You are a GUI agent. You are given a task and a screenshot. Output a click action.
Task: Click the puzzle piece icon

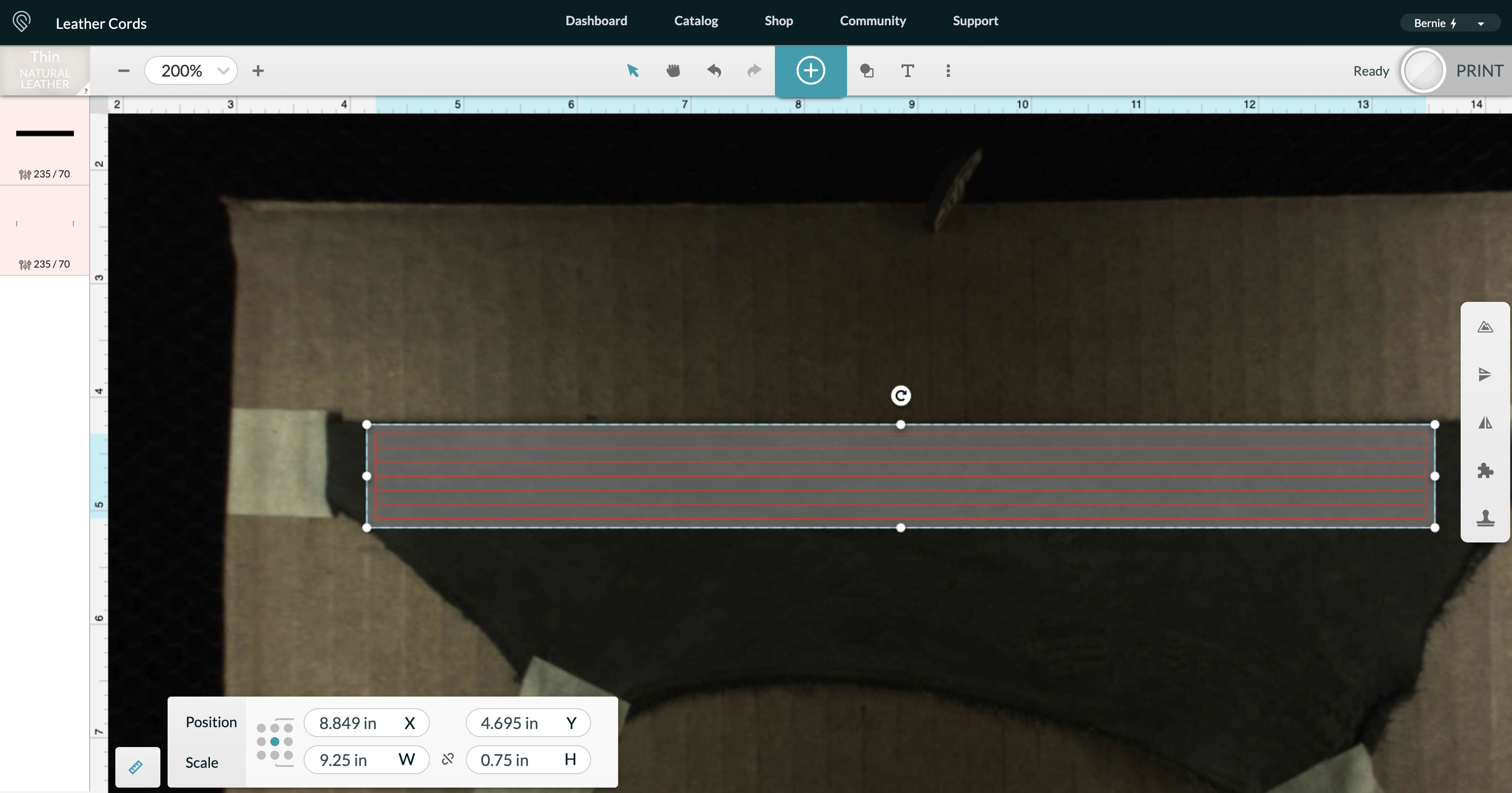[x=1485, y=470]
